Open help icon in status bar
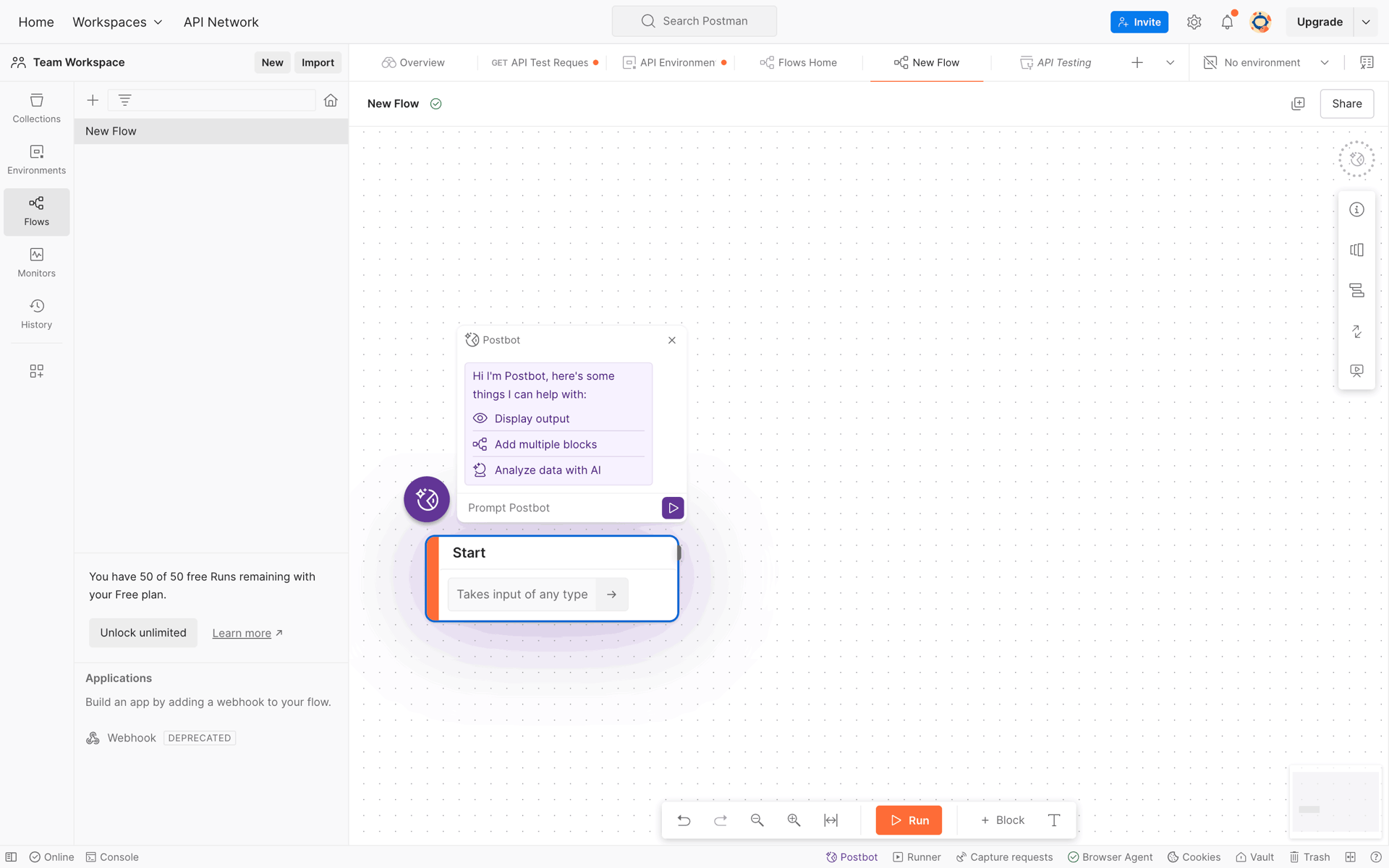The height and width of the screenshot is (868, 1389). click(1376, 857)
